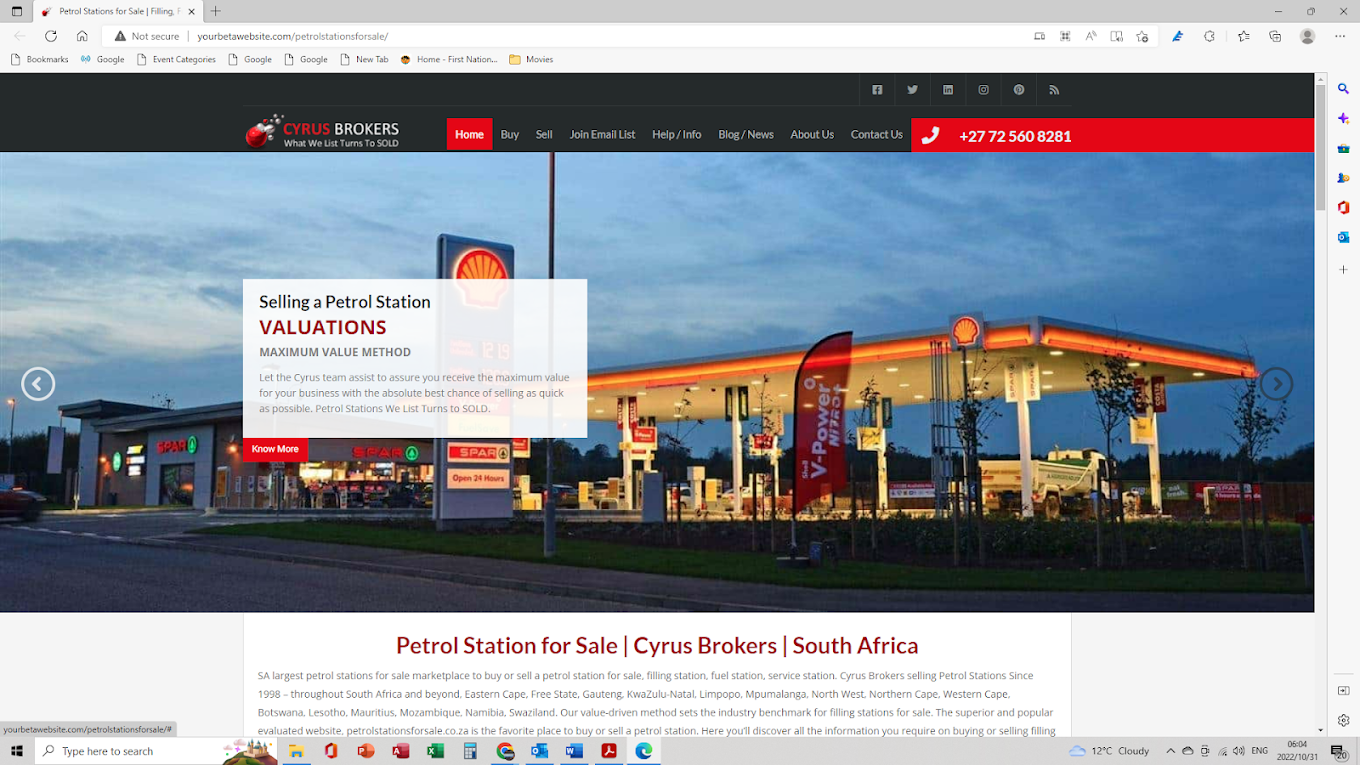Open the Sell menu
1360x765 pixels.
coord(544,134)
